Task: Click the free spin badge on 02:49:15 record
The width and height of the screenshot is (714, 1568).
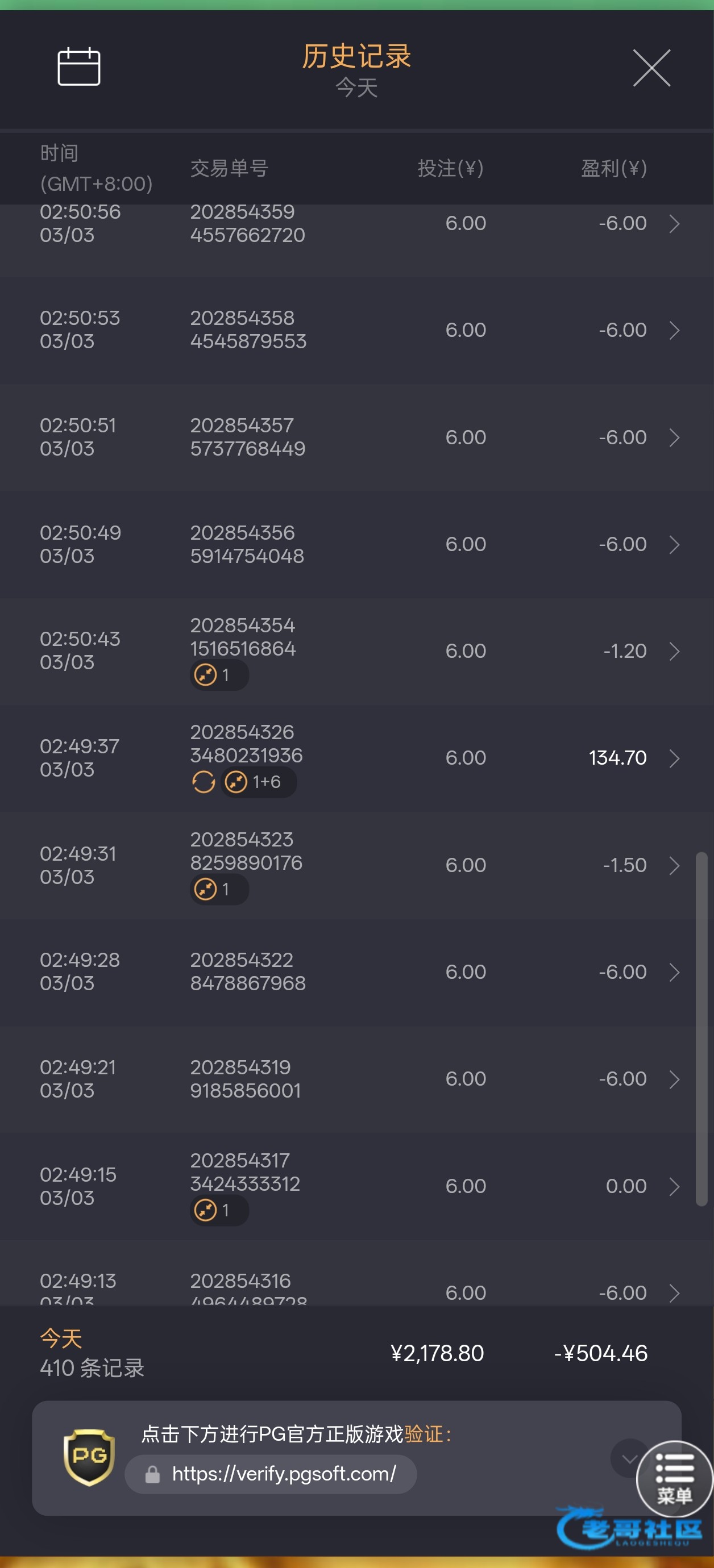Action: click(219, 1210)
